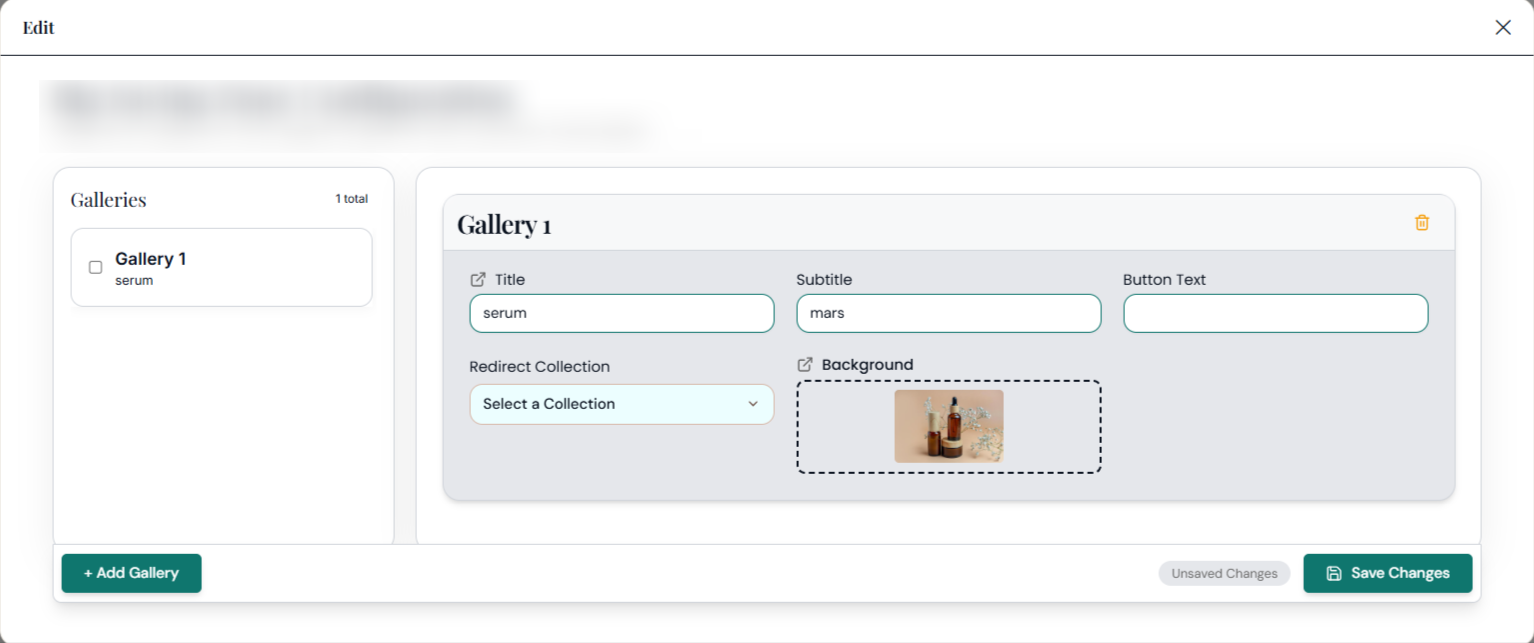
Task: Click the Unsaved Changes indicator
Action: click(x=1224, y=573)
